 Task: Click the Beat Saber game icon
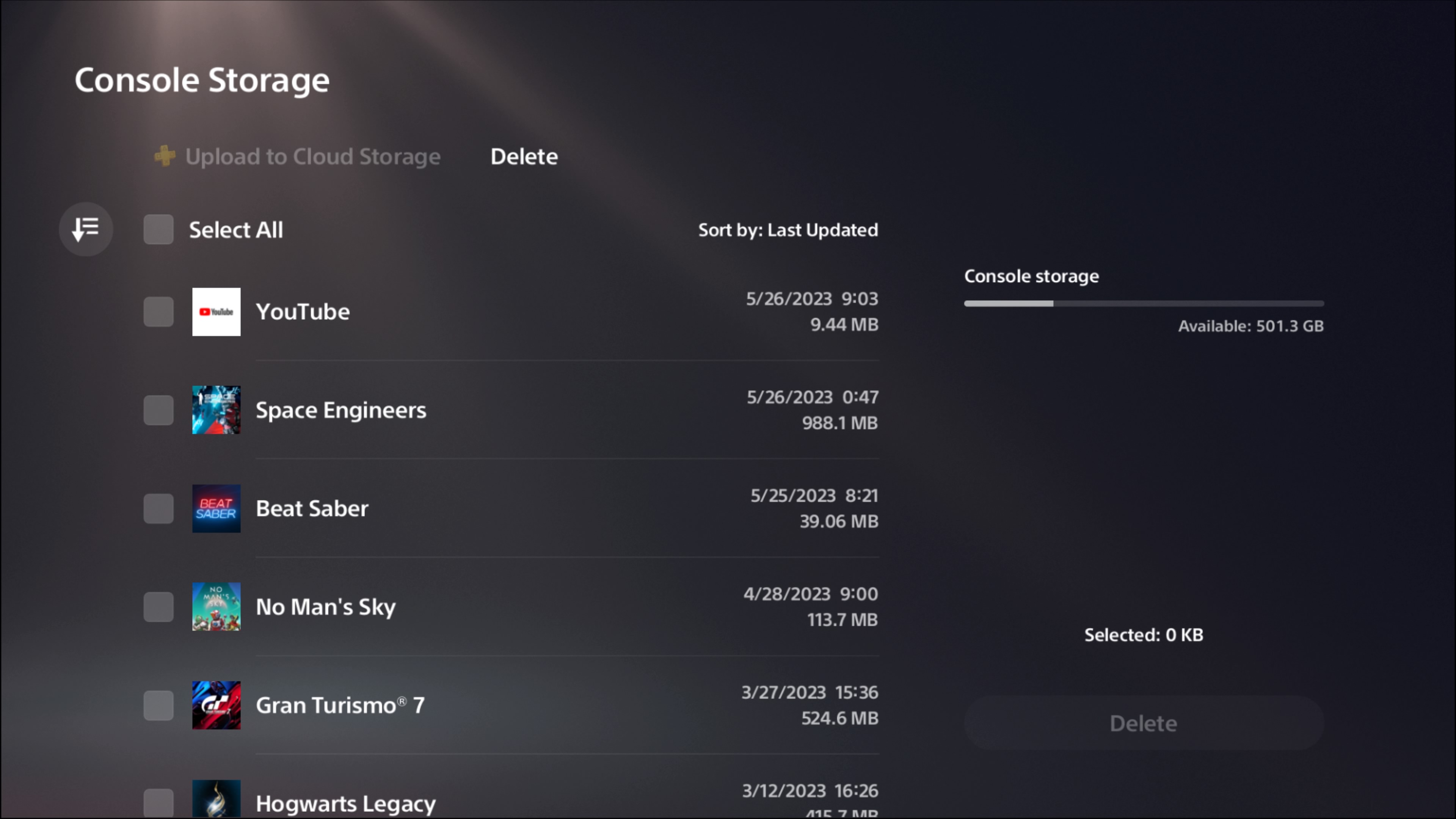coord(216,509)
